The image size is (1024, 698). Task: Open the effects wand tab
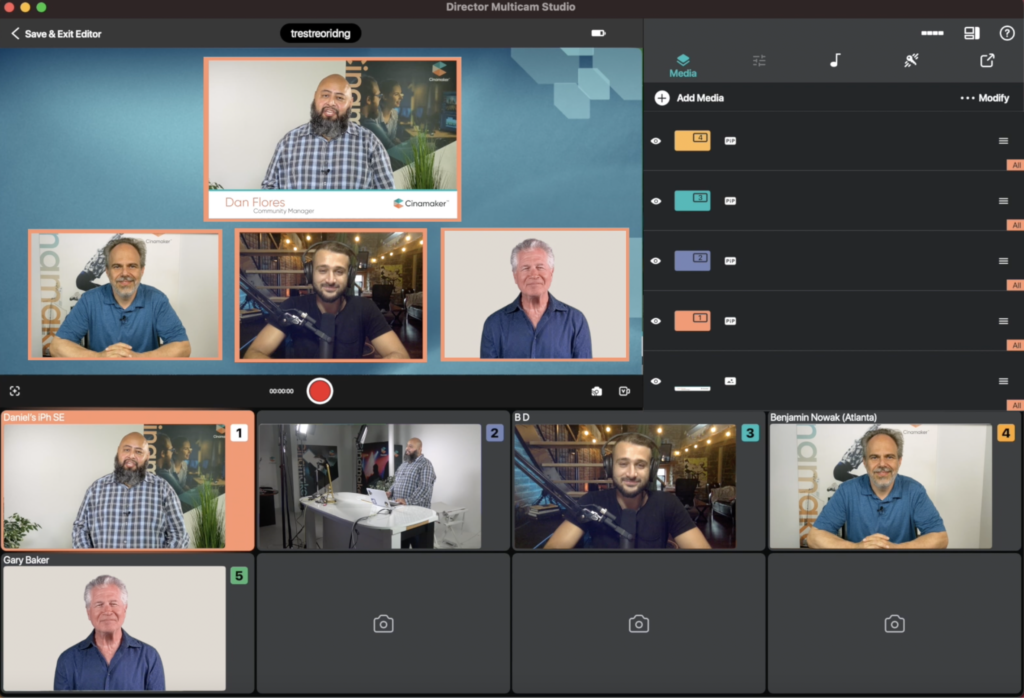[x=911, y=61]
